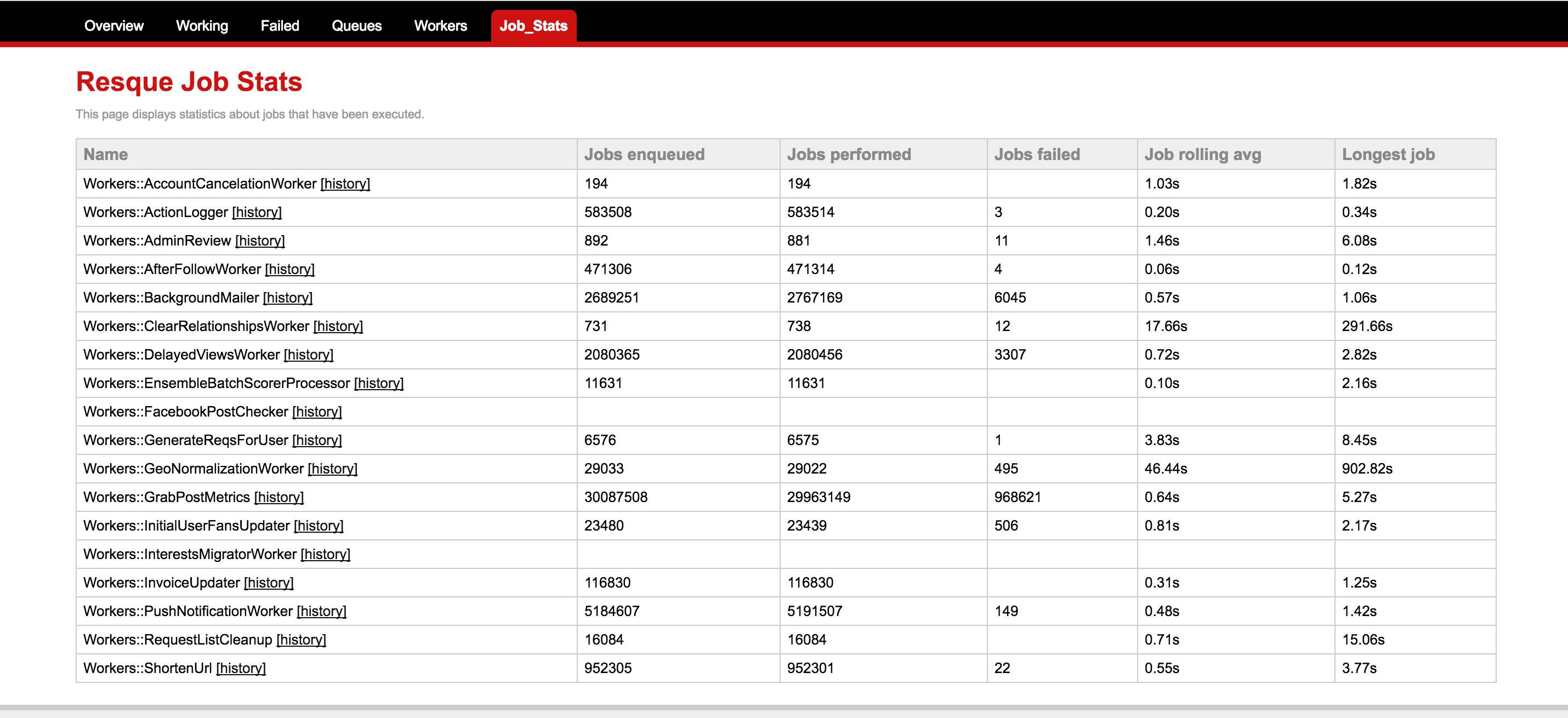Open history for PushNotificationWorker
The height and width of the screenshot is (718, 1568).
pos(319,610)
